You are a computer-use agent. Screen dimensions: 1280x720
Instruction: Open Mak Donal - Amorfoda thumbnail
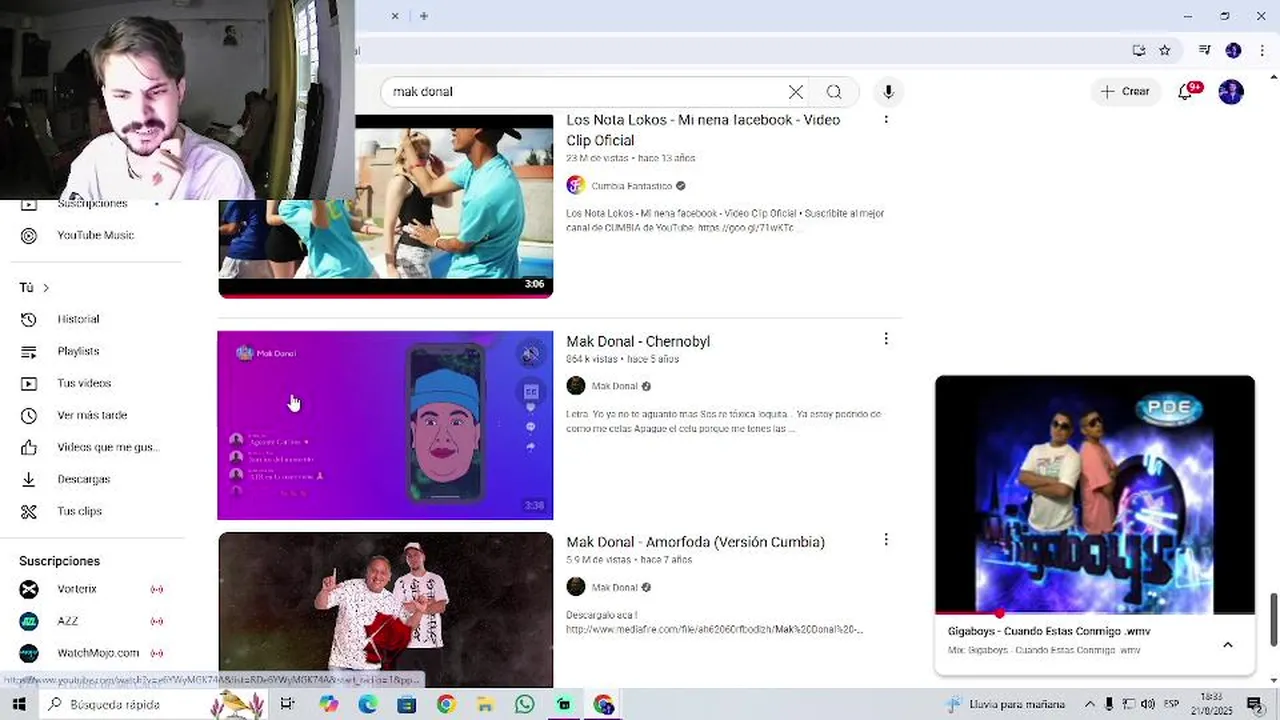click(385, 610)
